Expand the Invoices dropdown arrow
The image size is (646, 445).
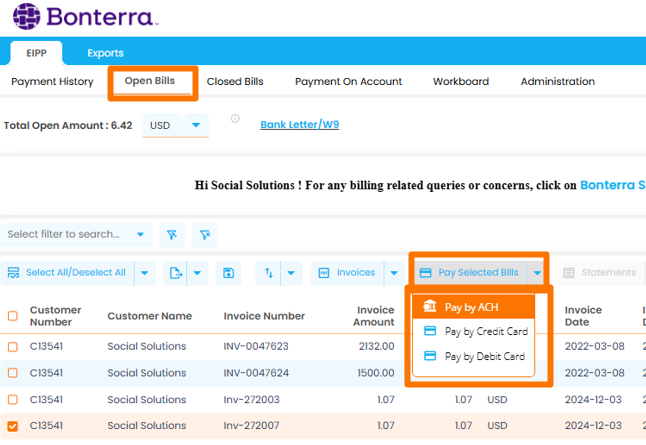click(x=394, y=273)
